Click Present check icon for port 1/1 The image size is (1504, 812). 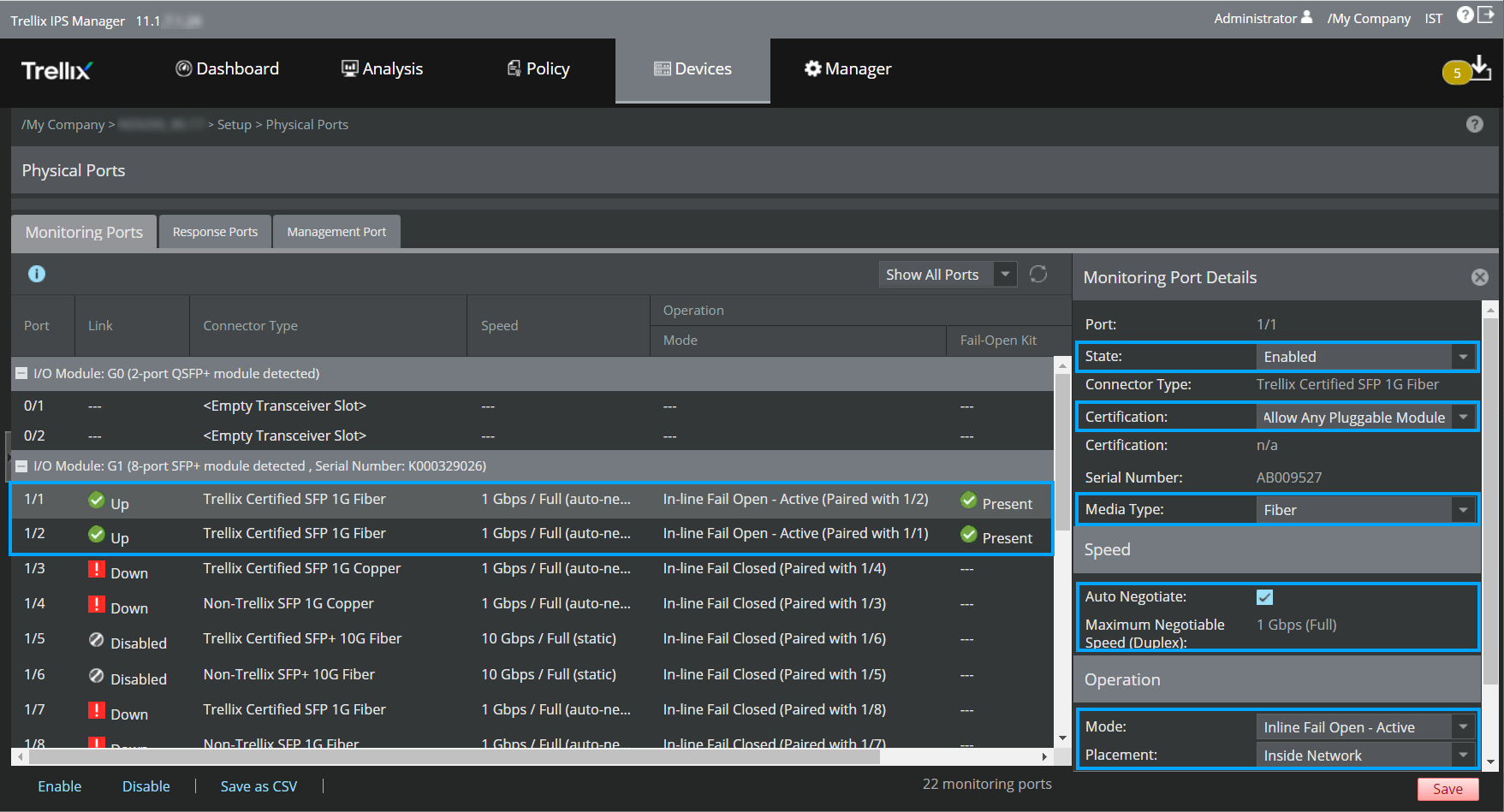(969, 501)
